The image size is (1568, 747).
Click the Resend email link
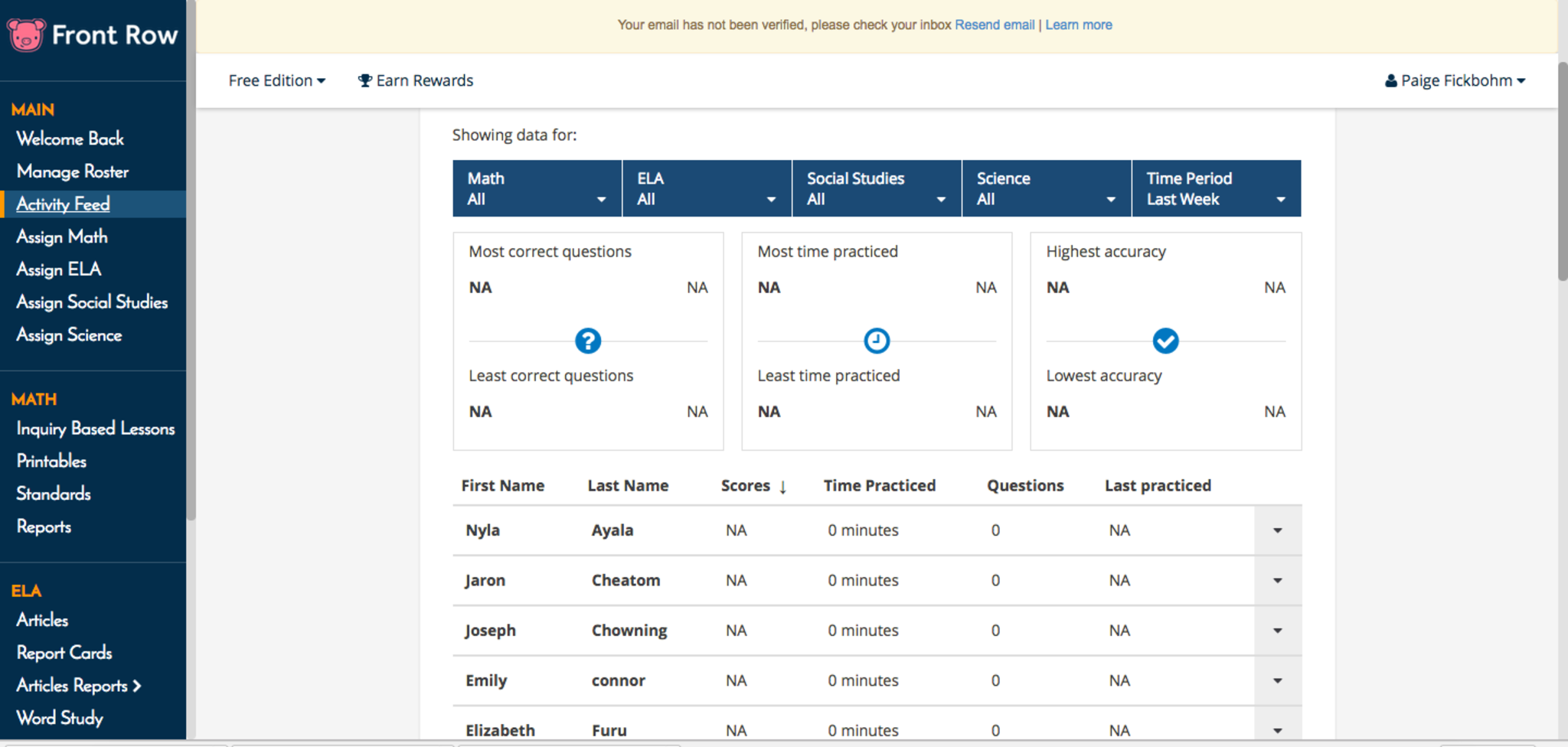click(x=994, y=25)
